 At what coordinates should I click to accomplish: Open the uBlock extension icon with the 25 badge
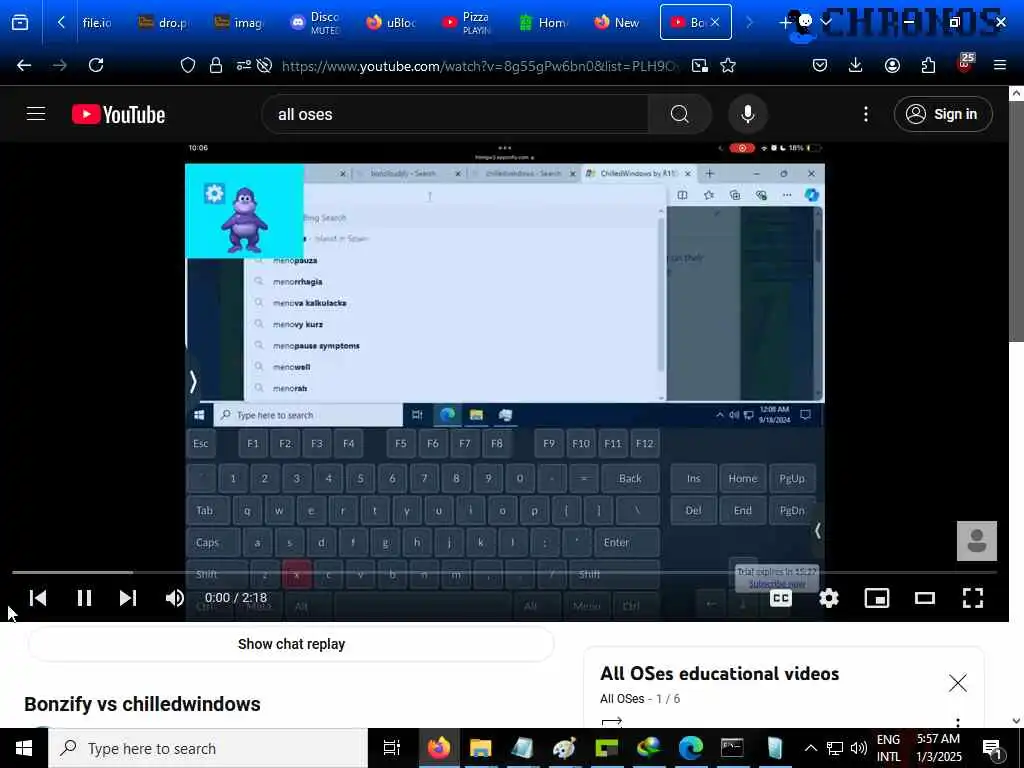click(965, 63)
